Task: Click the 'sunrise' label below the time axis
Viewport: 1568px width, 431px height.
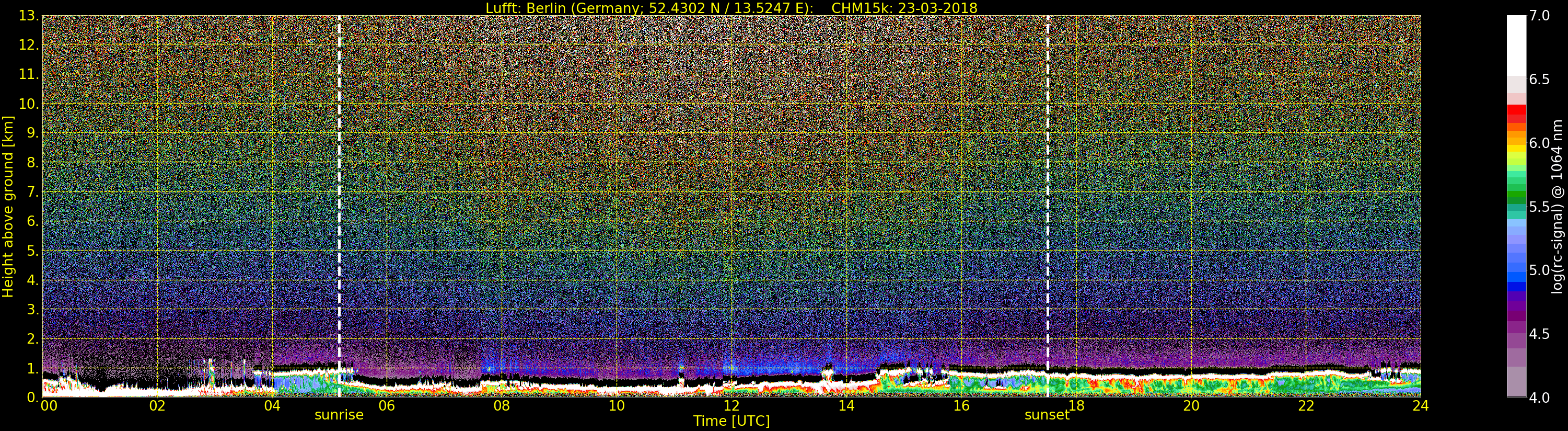Action: (339, 415)
